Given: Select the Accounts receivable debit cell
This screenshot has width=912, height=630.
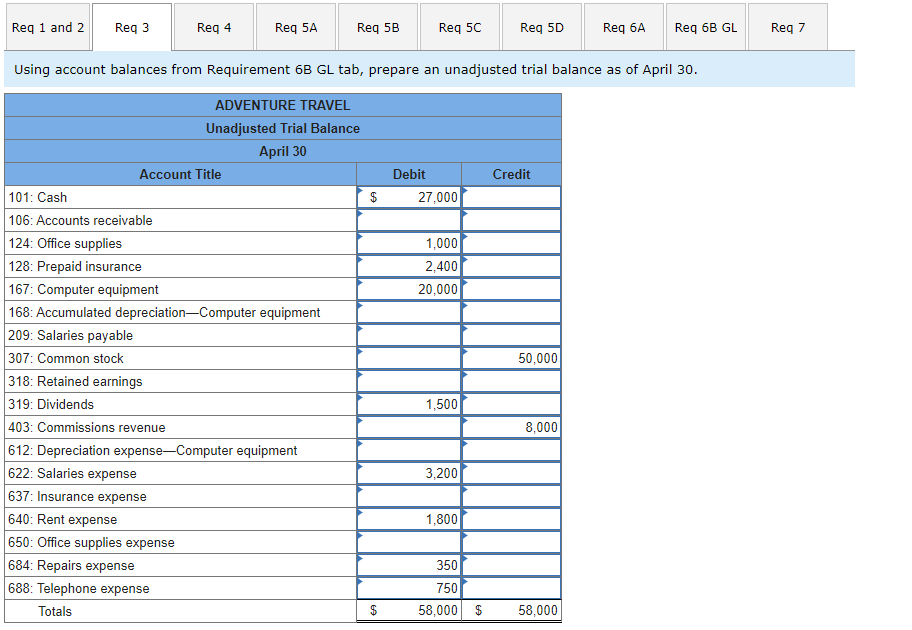Looking at the screenshot, I should [x=409, y=220].
